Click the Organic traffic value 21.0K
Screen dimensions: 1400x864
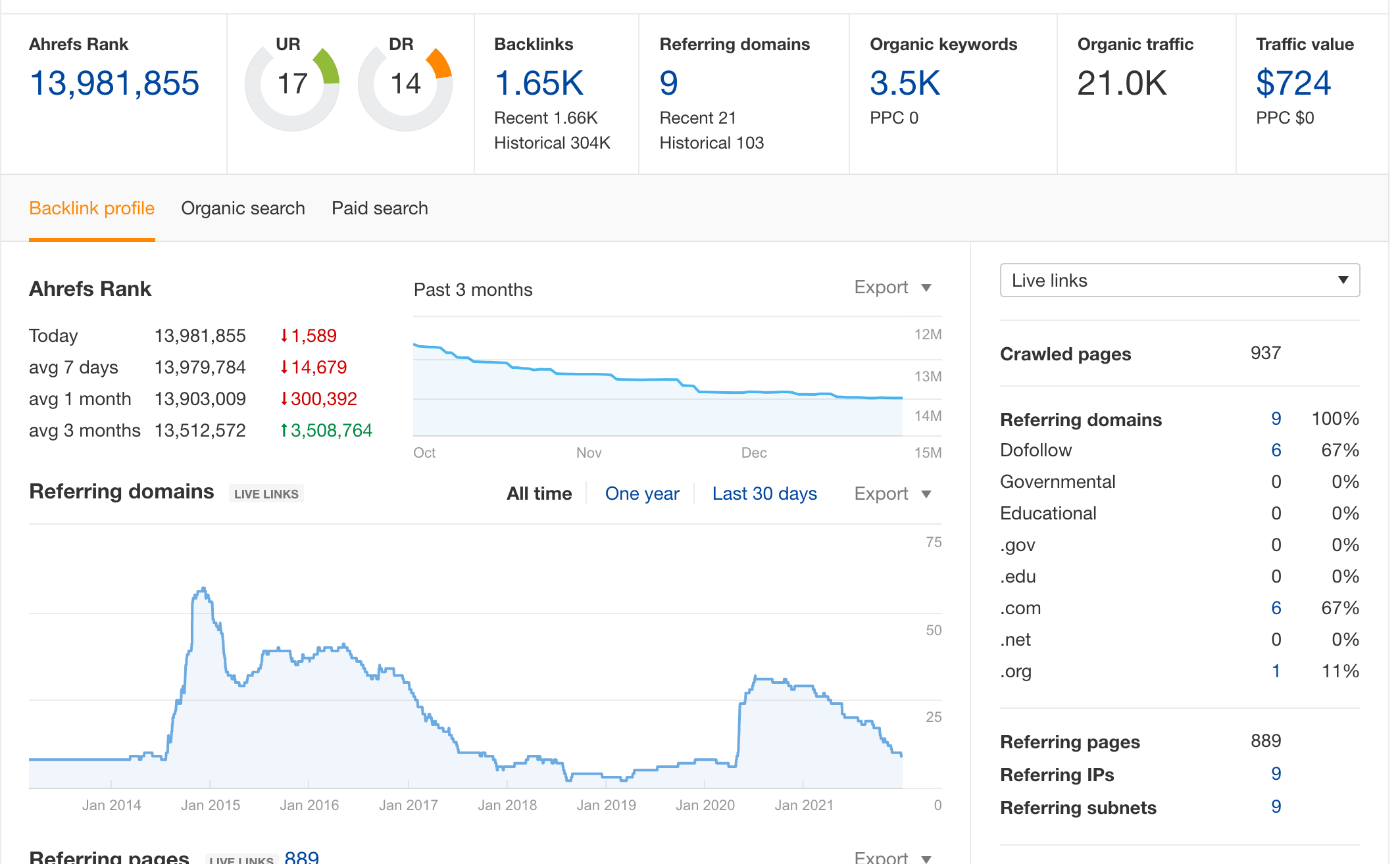pos(1122,84)
